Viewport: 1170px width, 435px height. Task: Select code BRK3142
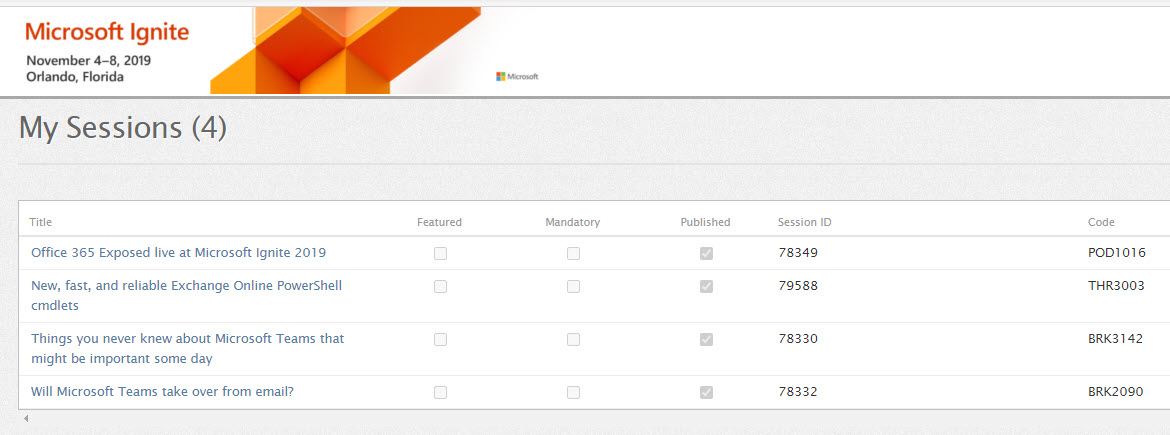coord(1116,339)
